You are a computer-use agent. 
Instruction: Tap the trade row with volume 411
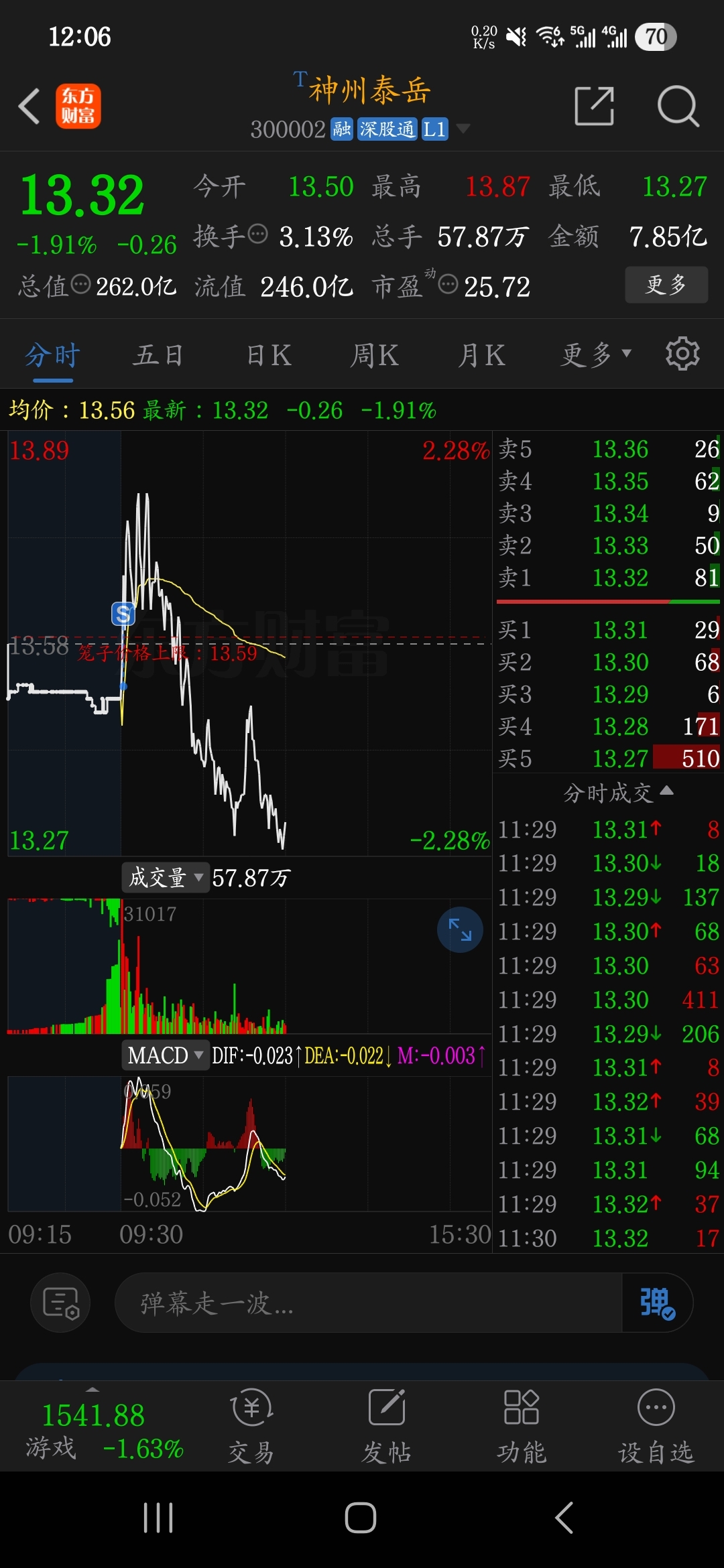tap(609, 999)
